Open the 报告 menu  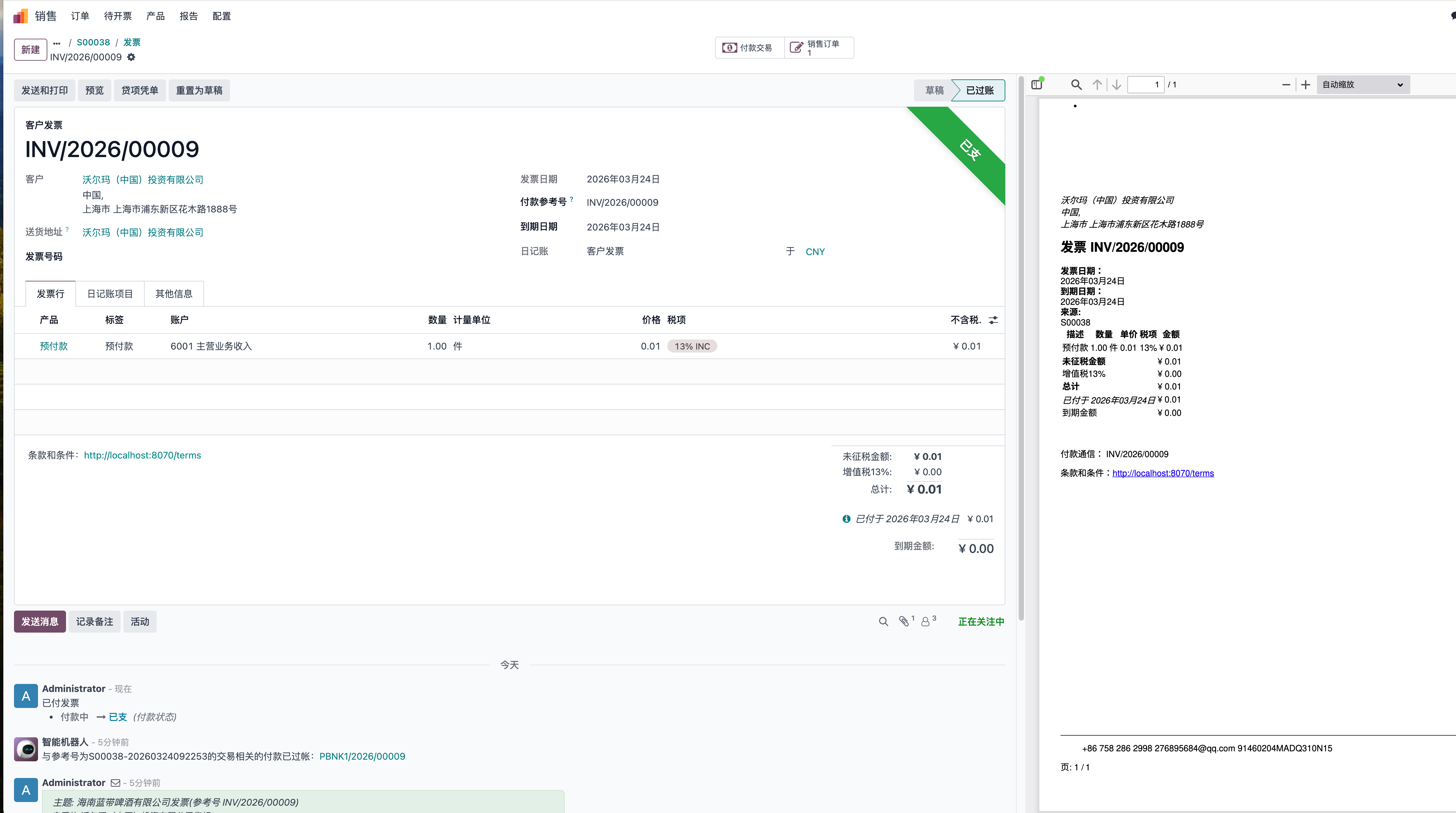pyautogui.click(x=188, y=16)
